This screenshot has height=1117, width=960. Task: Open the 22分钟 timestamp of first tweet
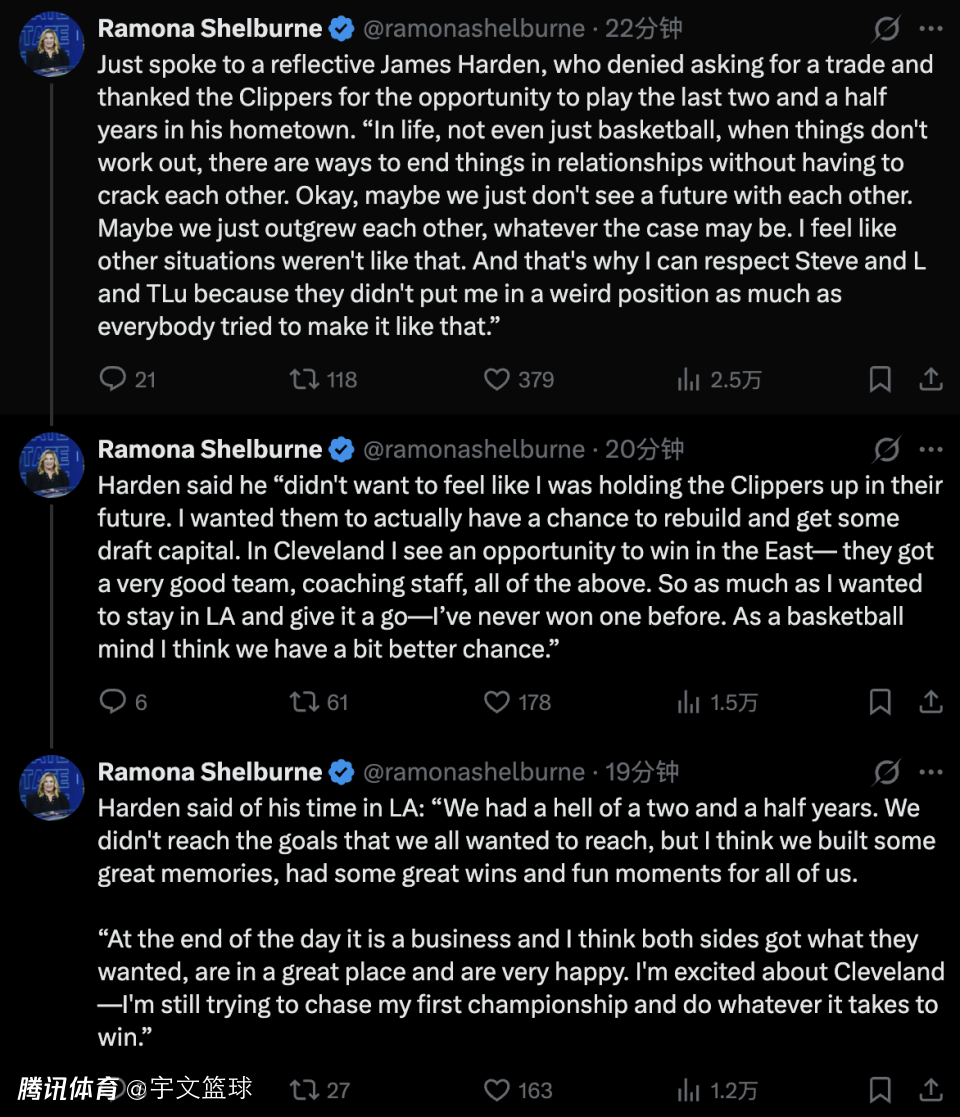click(644, 28)
